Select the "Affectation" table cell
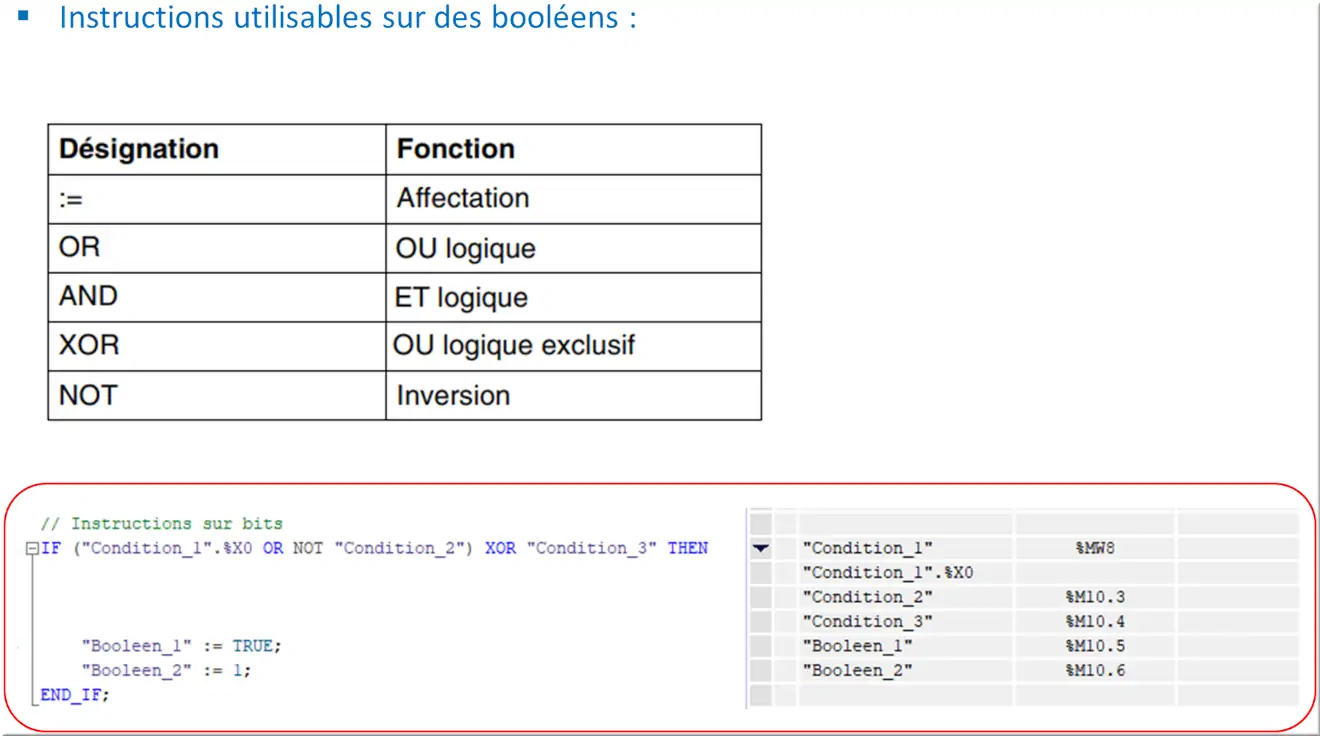Viewport: 1320px width, 736px height. [x=573, y=199]
